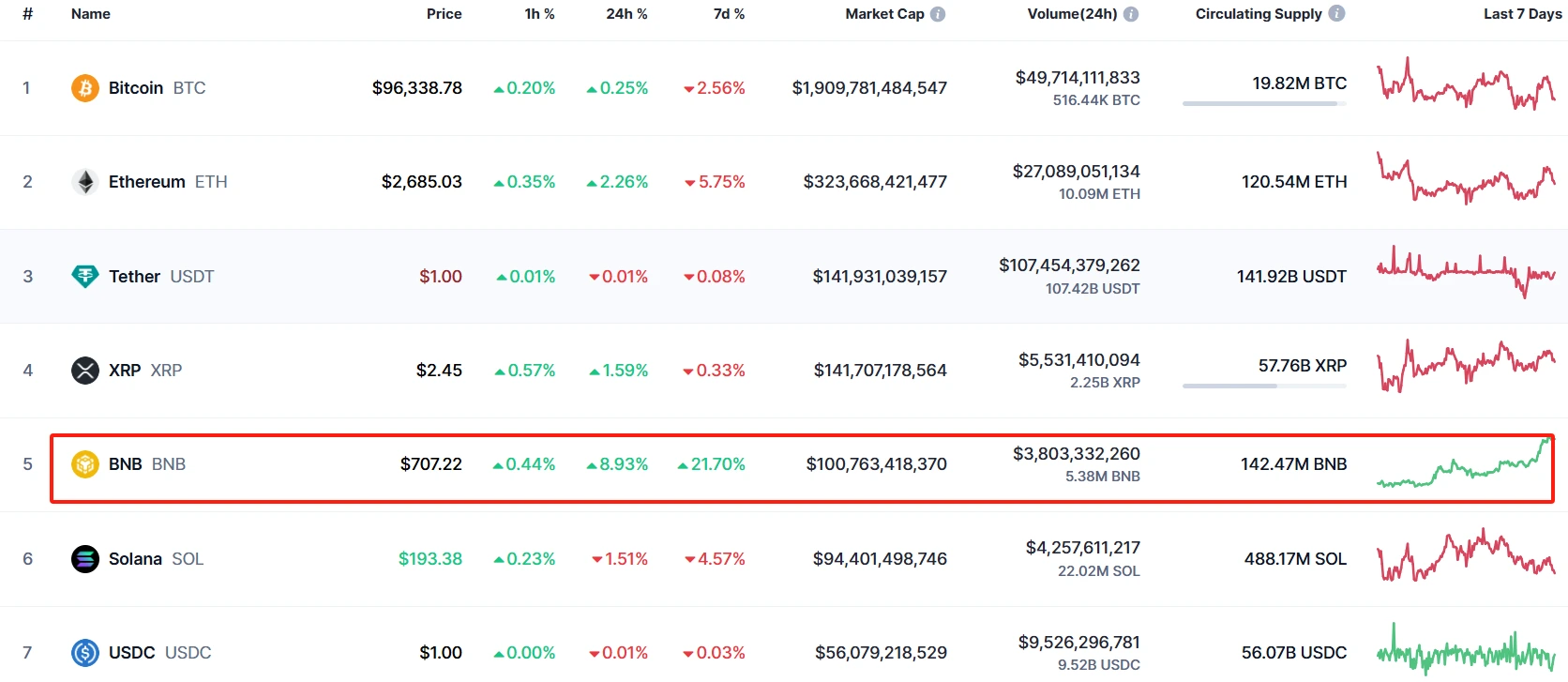Click the Solana logo icon
This screenshot has height=682, width=1568.
(85, 559)
